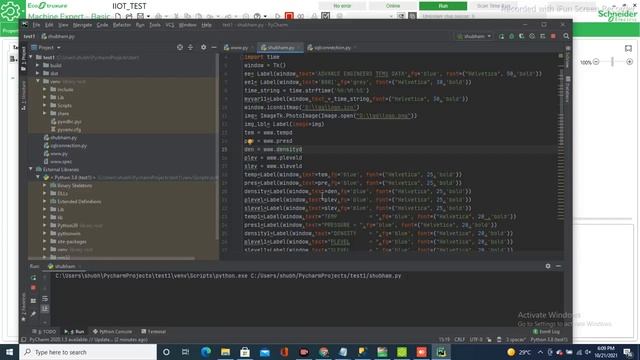This screenshot has height=360, width=640.
Task: Expand the dist folder
Action: 38,73
